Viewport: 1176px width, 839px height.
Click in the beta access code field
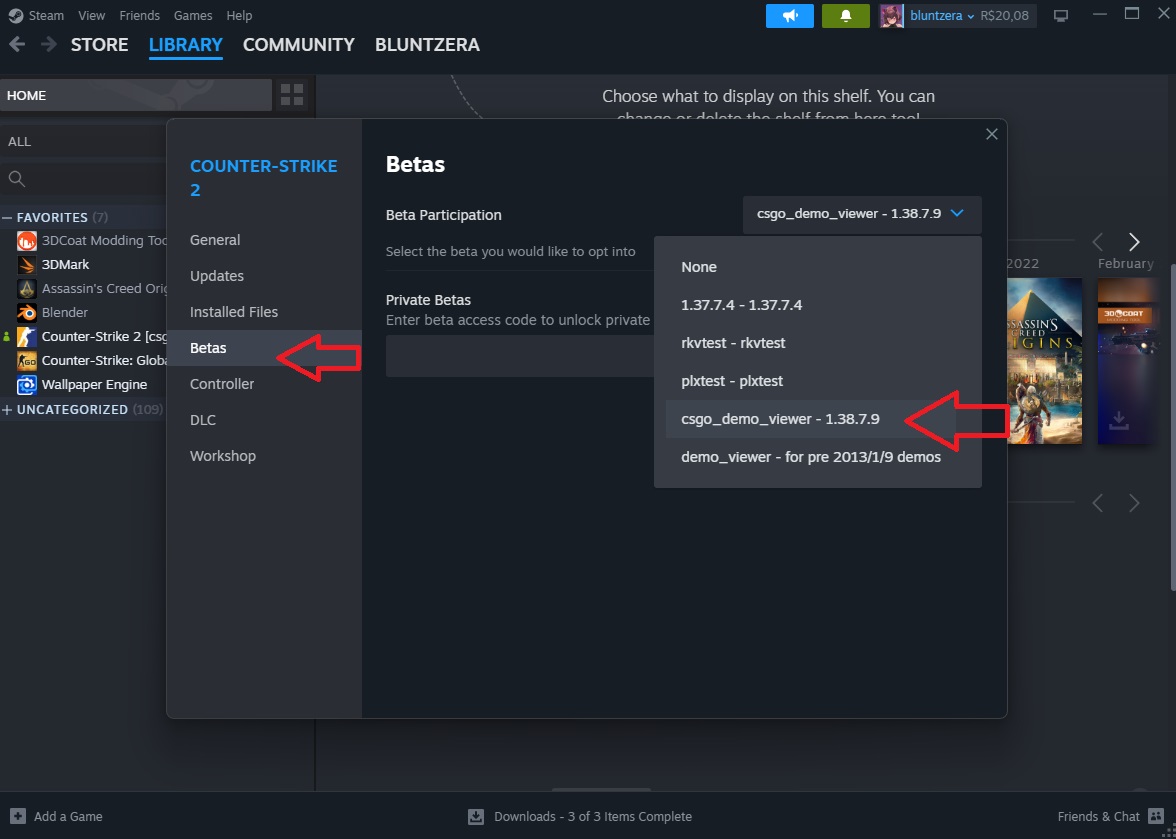(520, 355)
